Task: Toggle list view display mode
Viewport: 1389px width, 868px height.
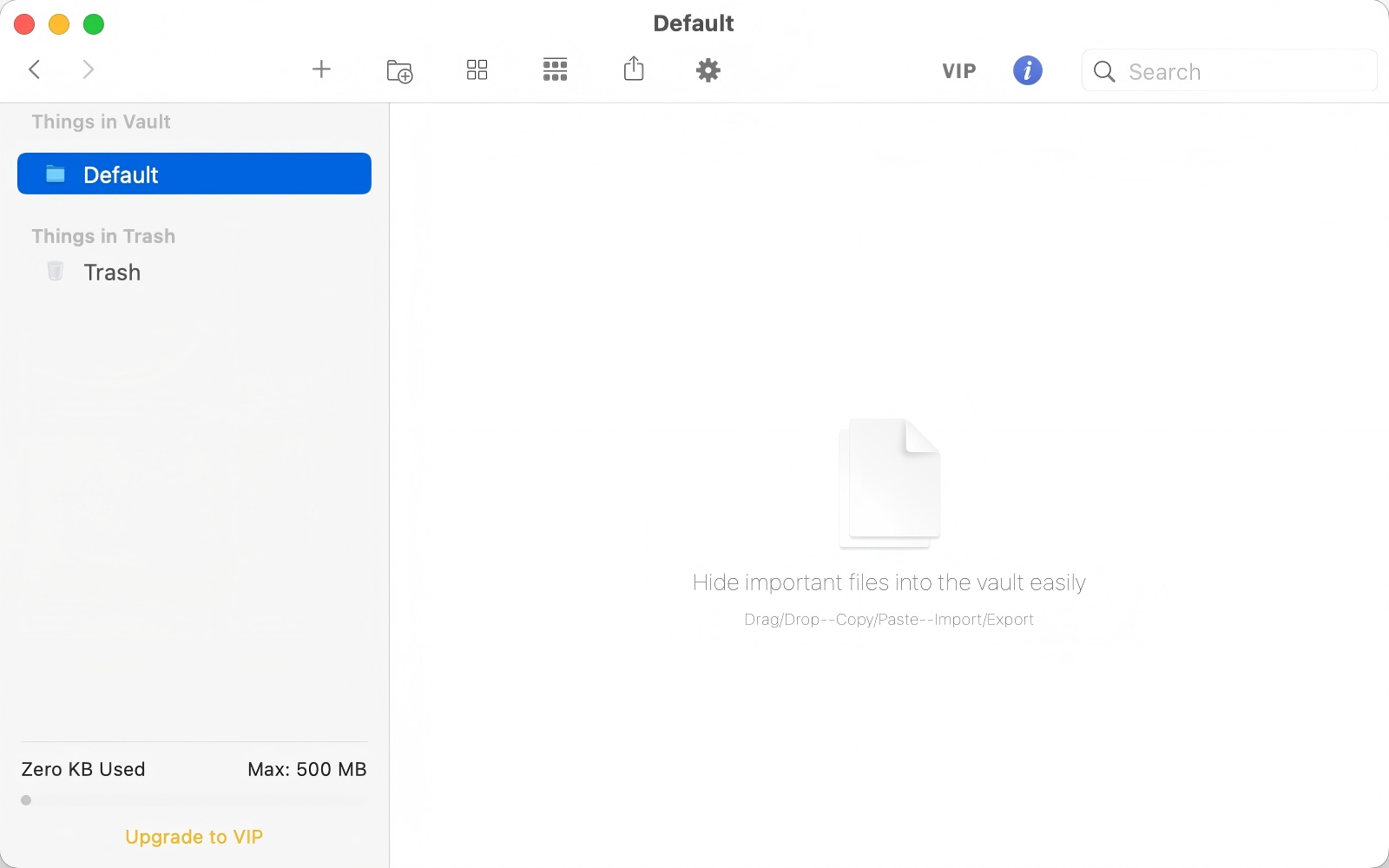Action: pyautogui.click(x=555, y=70)
